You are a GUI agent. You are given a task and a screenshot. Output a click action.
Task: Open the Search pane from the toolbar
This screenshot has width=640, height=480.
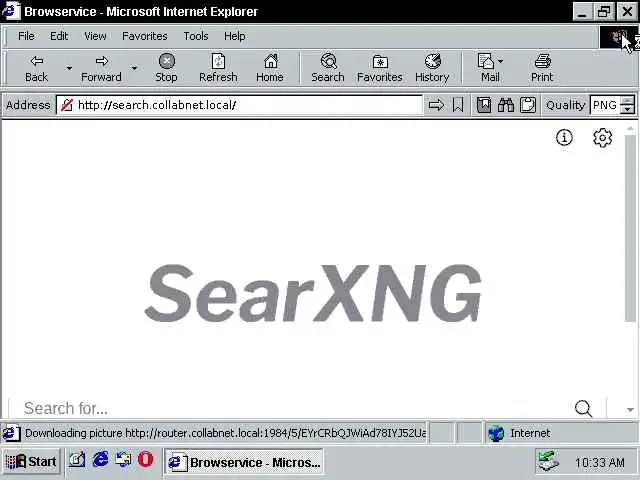pyautogui.click(x=328, y=69)
